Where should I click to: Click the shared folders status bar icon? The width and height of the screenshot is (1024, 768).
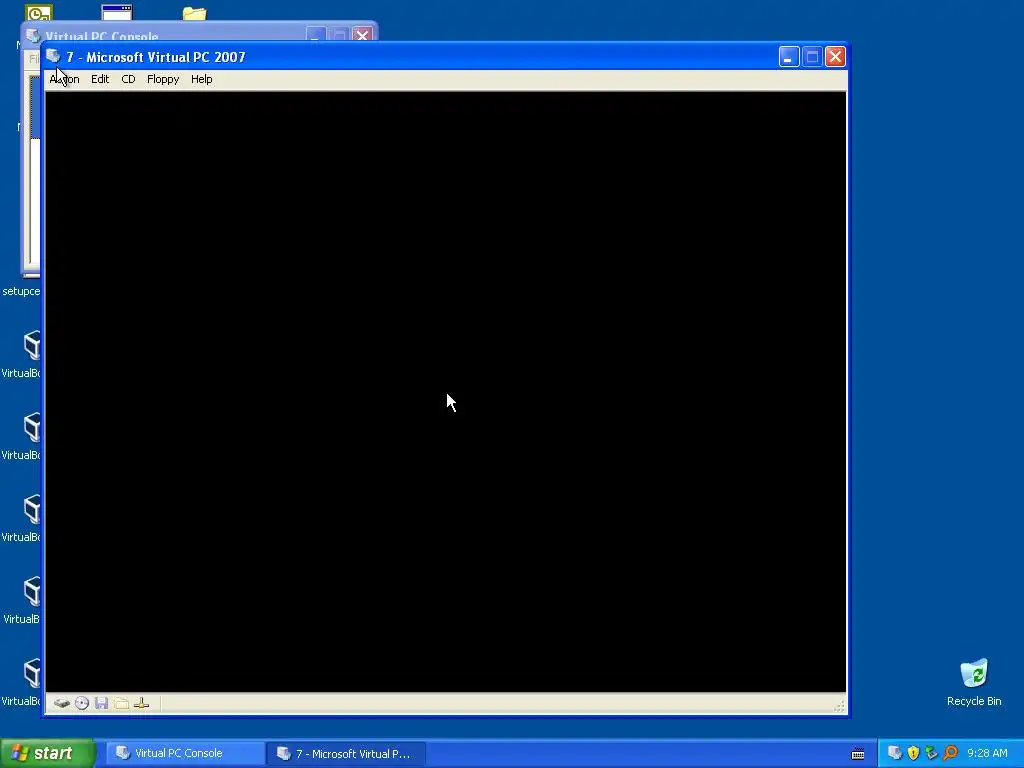click(x=121, y=703)
